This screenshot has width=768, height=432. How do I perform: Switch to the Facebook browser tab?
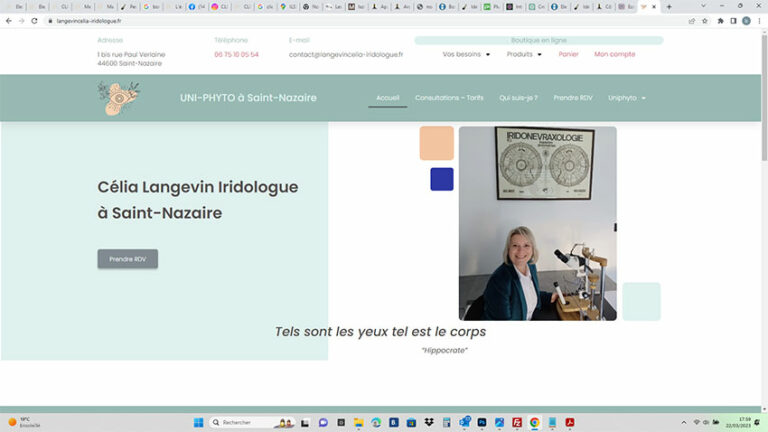pos(196,7)
